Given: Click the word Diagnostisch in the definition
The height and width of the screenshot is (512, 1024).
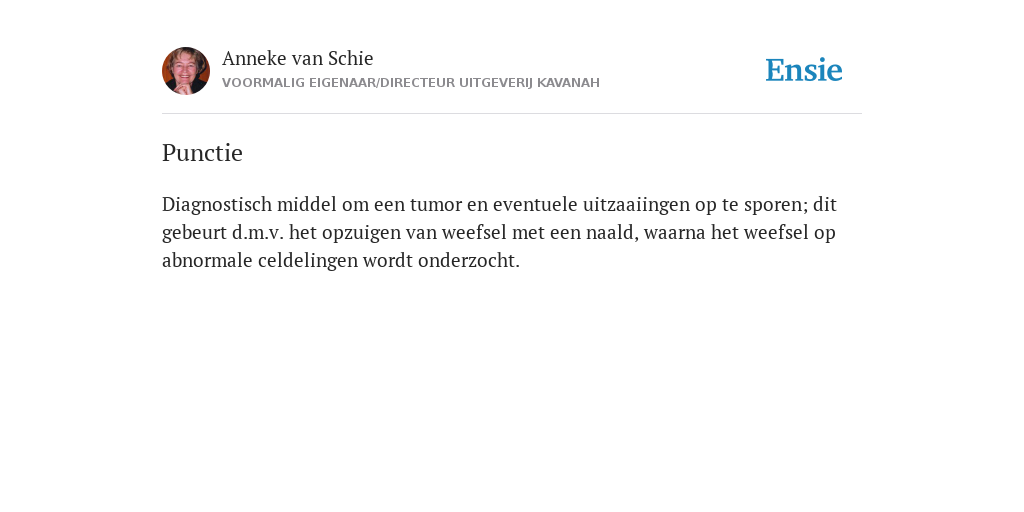Looking at the screenshot, I should [x=217, y=204].
